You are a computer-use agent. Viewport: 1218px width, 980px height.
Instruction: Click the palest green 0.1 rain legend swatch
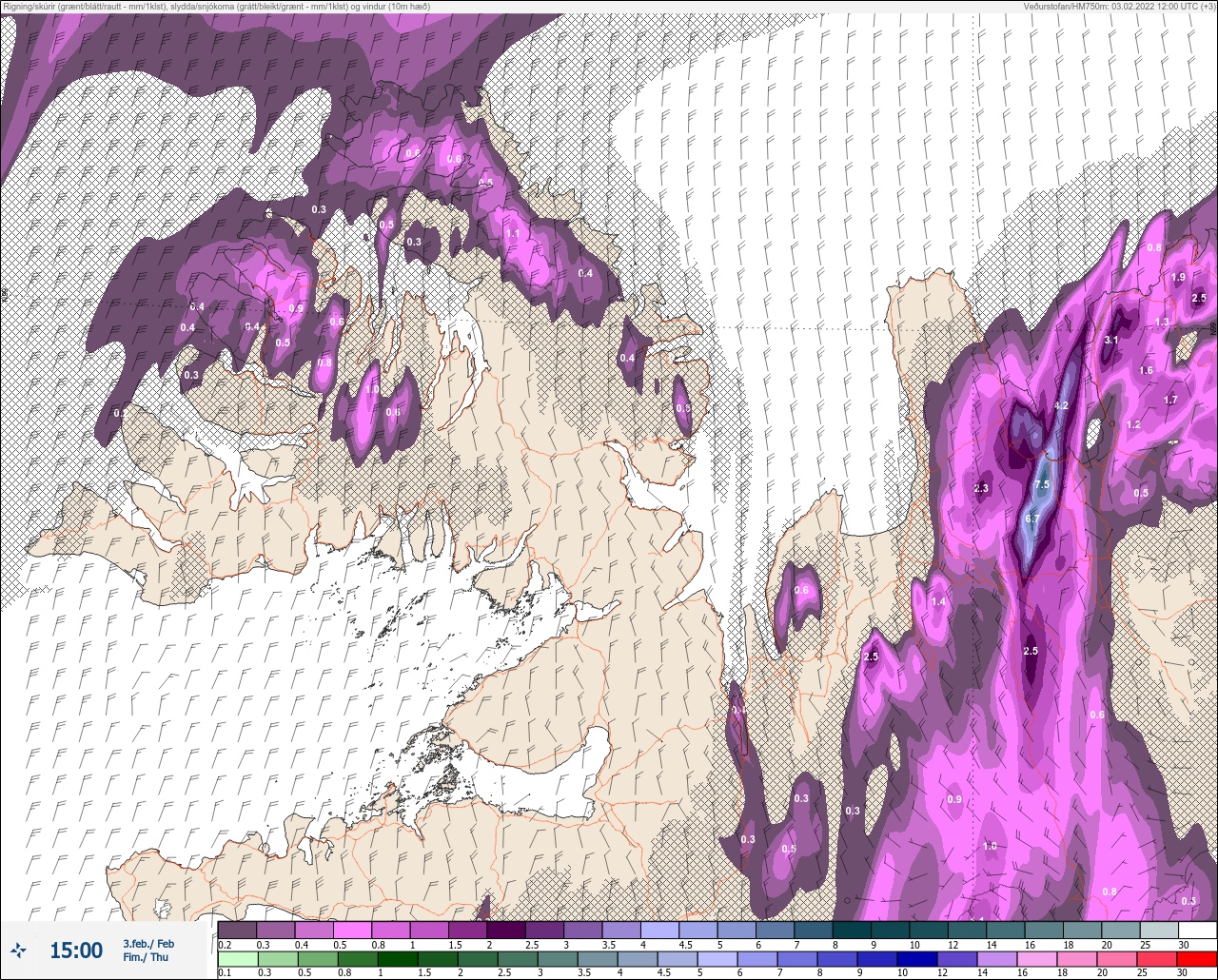pyautogui.click(x=236, y=958)
